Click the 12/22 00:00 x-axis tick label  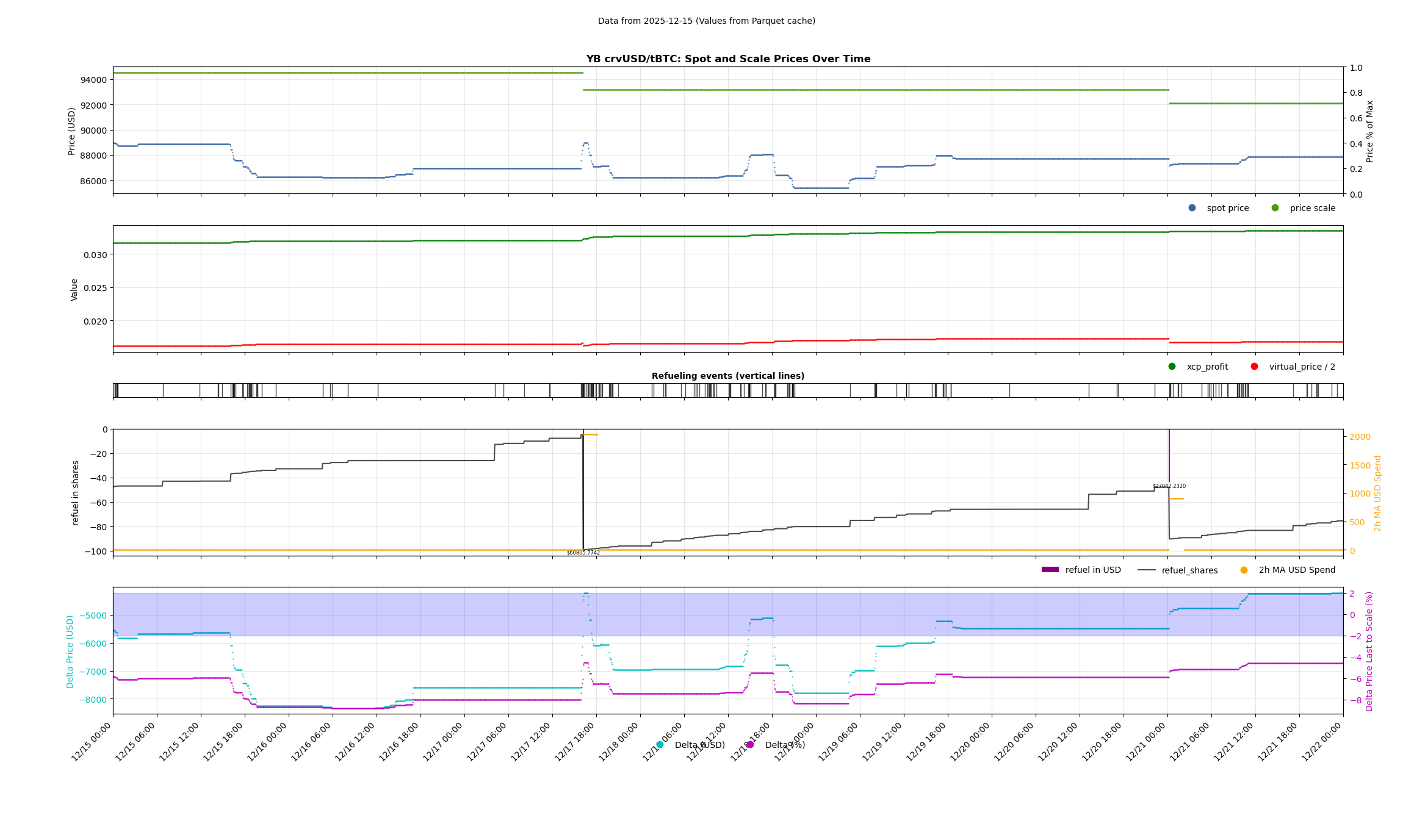(1322, 742)
